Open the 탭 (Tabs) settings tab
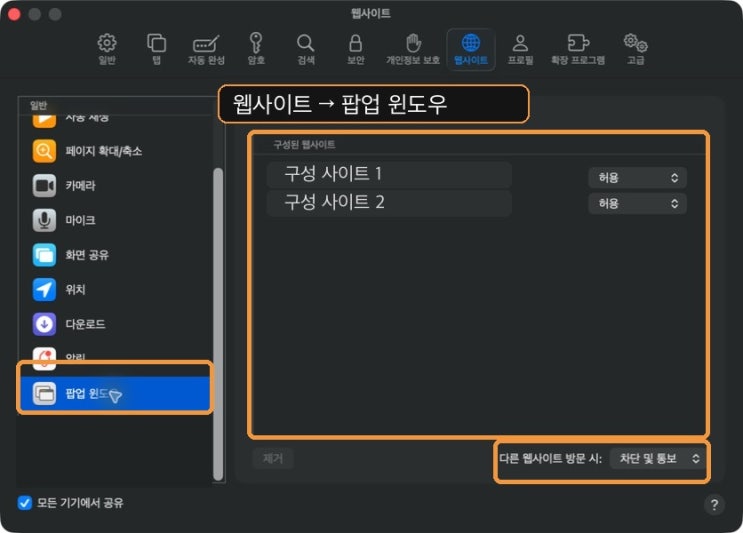 click(156, 49)
